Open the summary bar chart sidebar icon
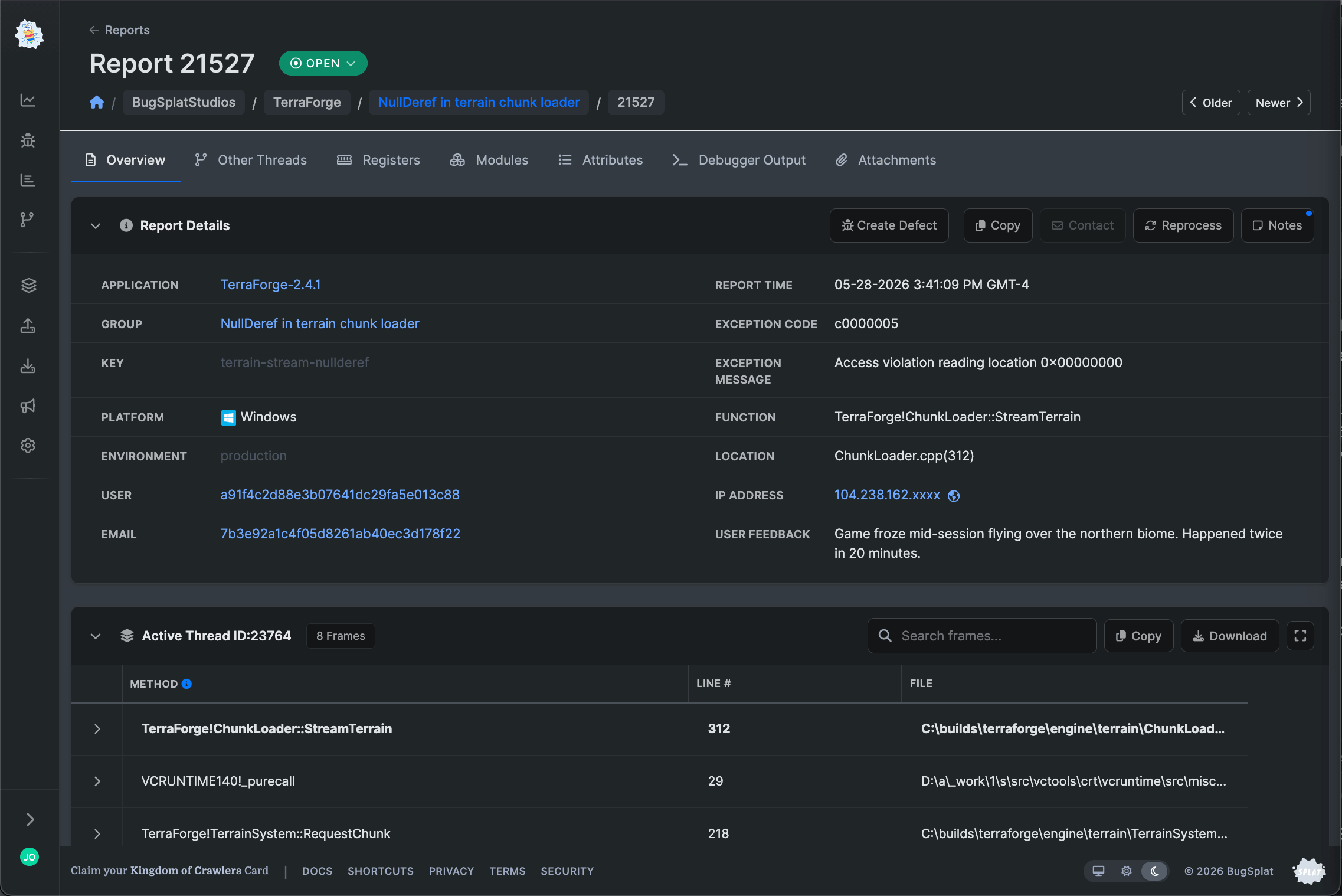1342x896 pixels. pos(28,180)
